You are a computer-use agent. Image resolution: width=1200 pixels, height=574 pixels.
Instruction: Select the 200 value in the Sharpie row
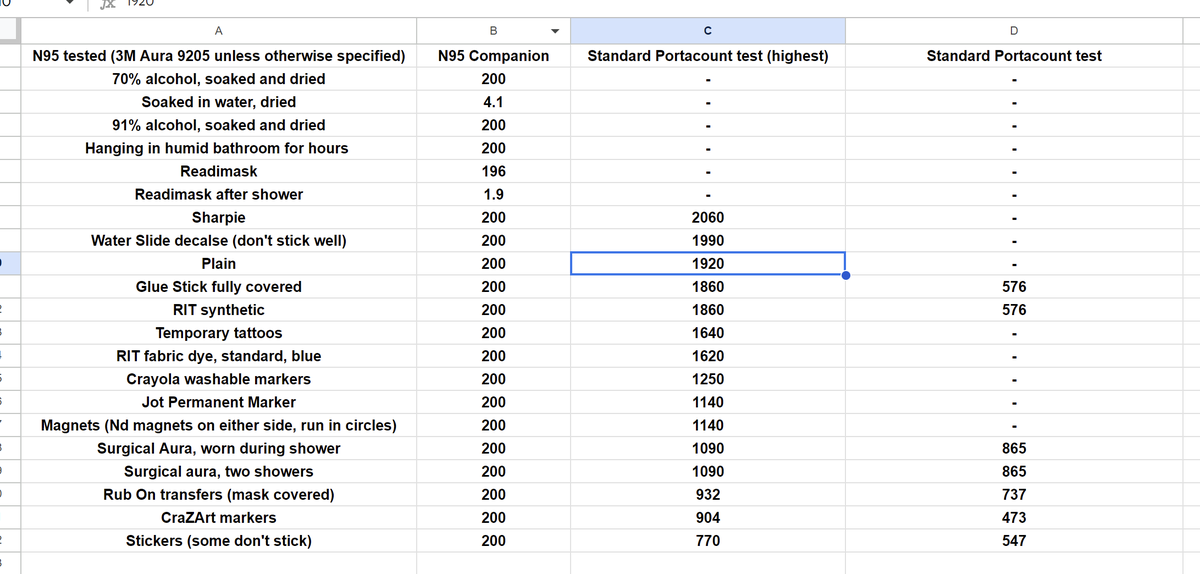(x=494, y=217)
